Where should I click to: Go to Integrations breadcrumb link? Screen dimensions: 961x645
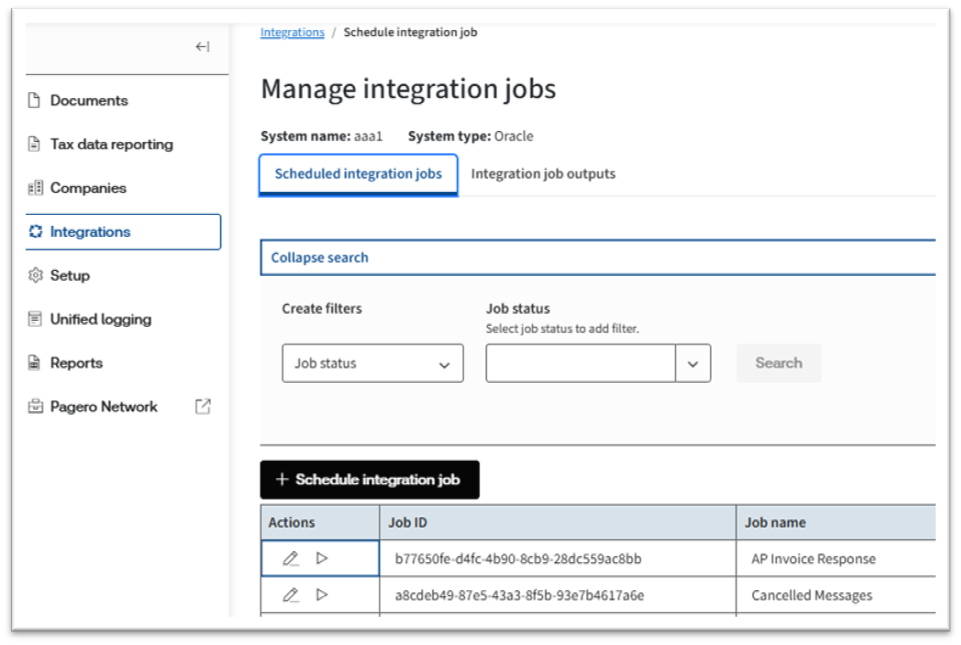point(292,32)
